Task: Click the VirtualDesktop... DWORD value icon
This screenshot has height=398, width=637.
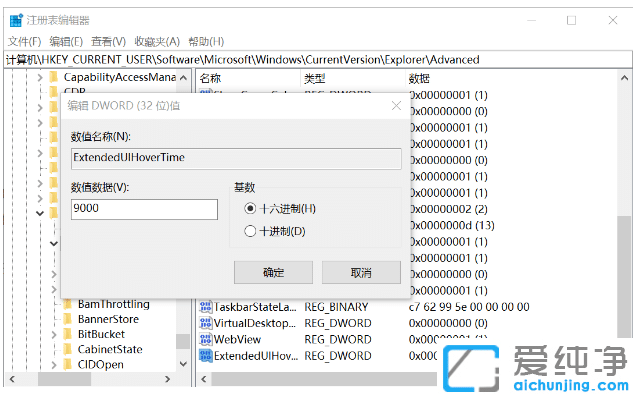Action: tap(206, 323)
